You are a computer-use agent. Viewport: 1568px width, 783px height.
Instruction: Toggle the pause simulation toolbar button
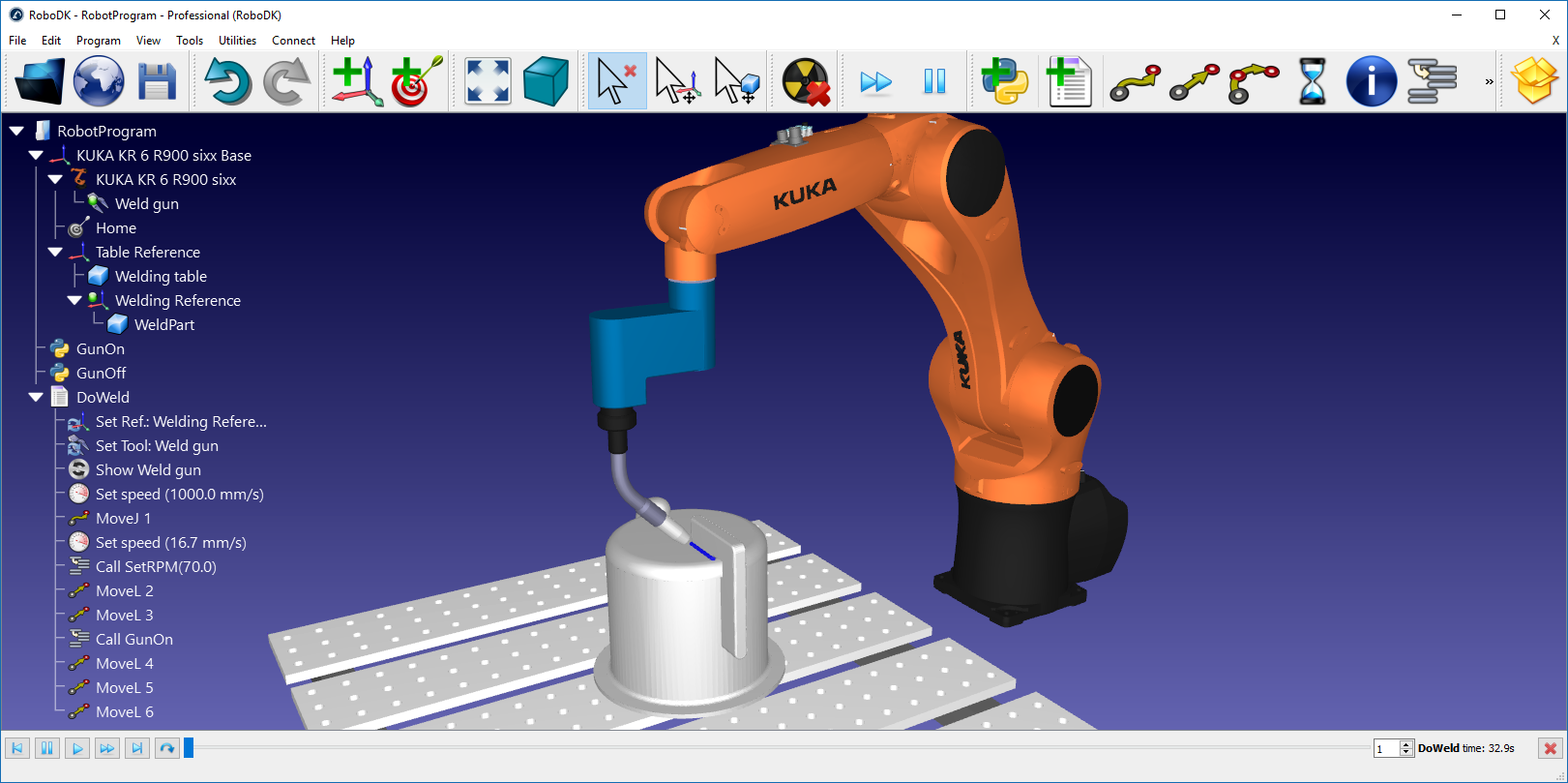934,81
